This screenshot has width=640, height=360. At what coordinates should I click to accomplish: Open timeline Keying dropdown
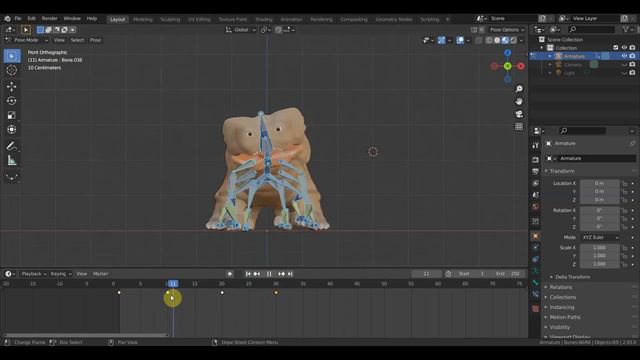point(61,274)
